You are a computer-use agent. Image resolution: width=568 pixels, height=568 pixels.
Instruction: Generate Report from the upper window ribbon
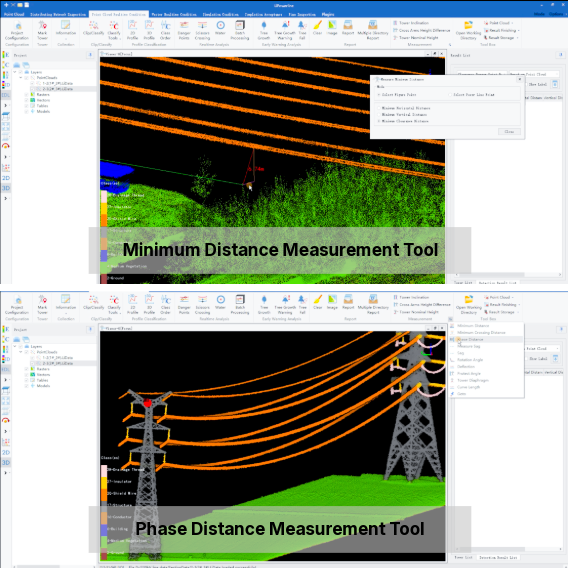[348, 28]
